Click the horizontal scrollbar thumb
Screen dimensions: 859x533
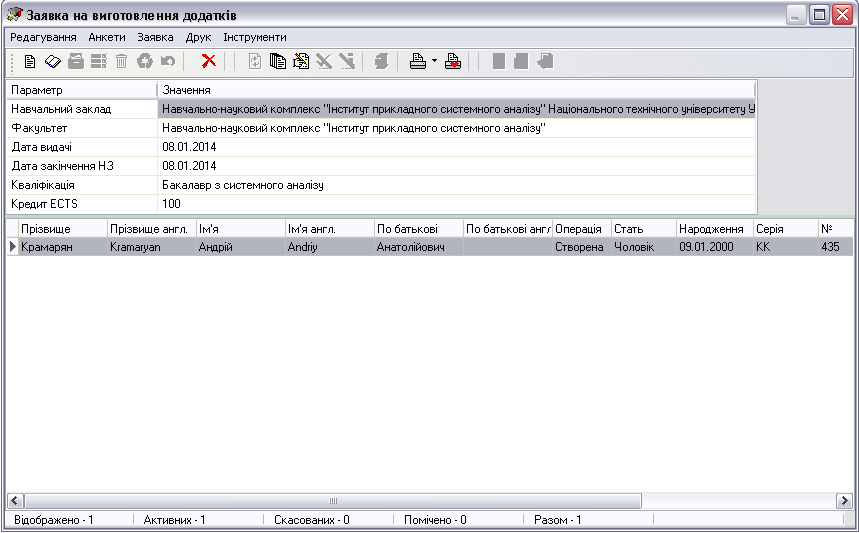(x=333, y=501)
